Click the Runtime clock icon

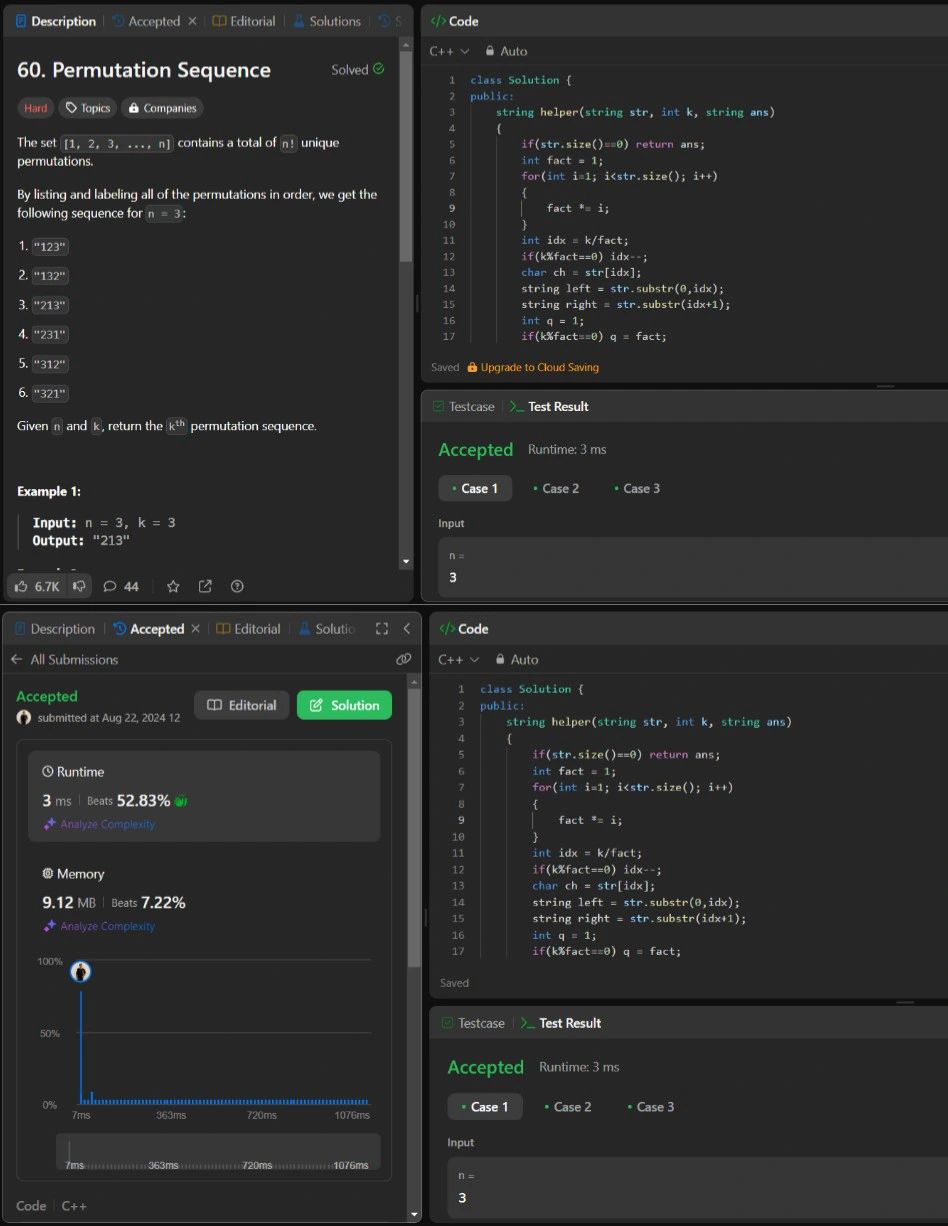coord(47,772)
